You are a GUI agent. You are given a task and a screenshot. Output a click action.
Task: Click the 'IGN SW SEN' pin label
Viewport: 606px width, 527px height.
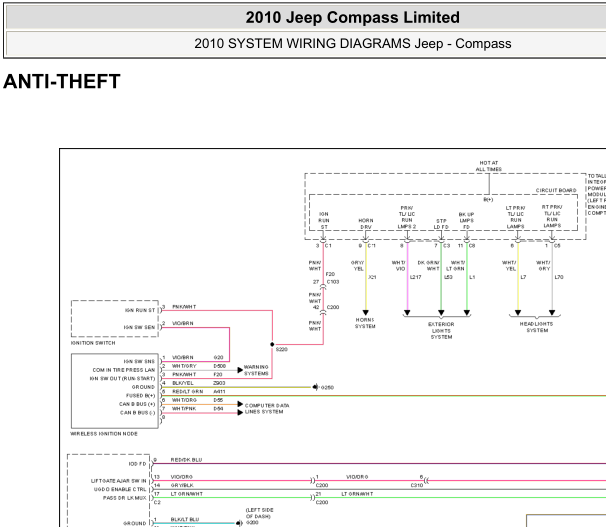coord(139,328)
